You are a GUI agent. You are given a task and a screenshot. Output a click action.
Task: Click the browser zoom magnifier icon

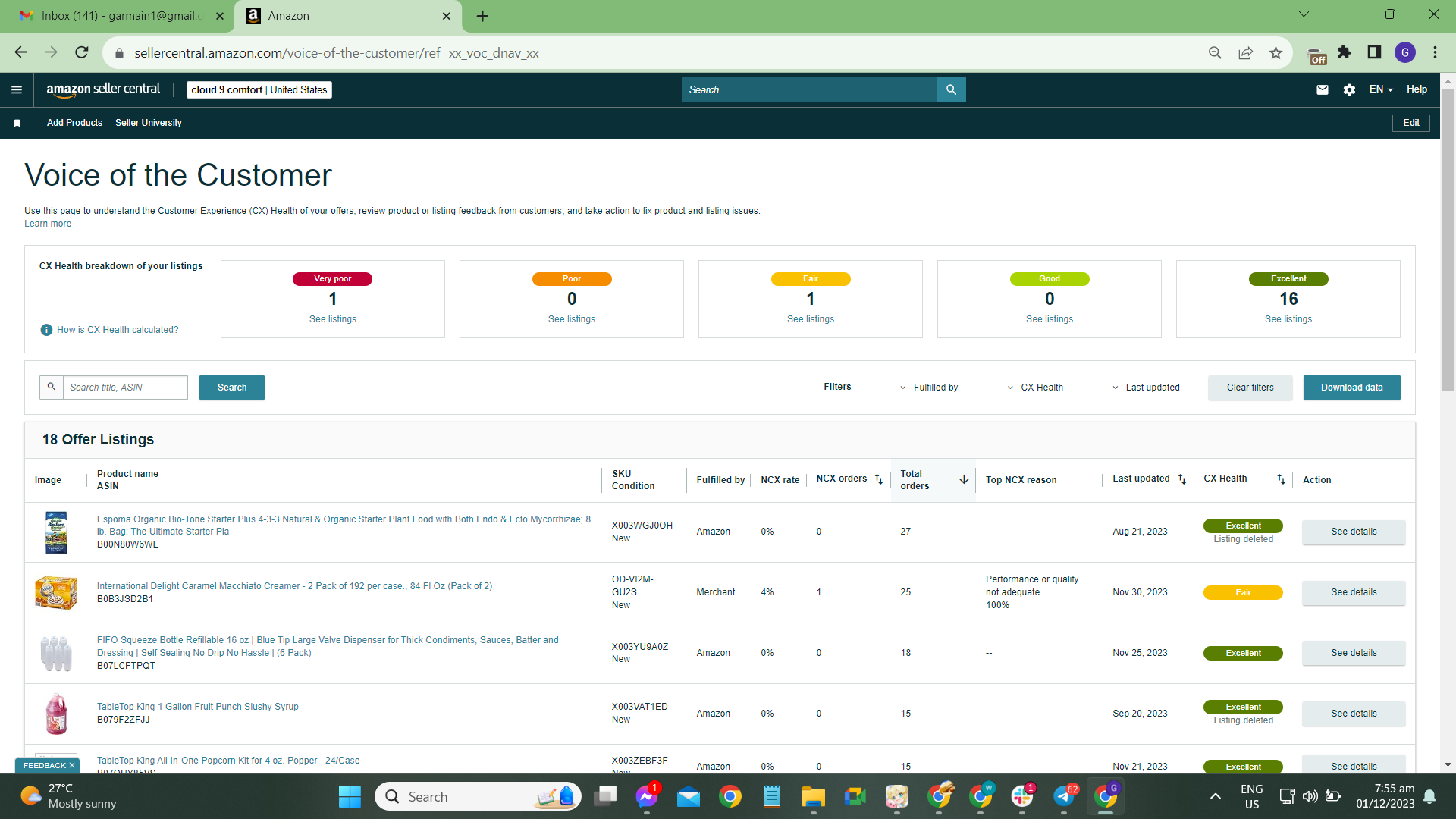click(1215, 52)
